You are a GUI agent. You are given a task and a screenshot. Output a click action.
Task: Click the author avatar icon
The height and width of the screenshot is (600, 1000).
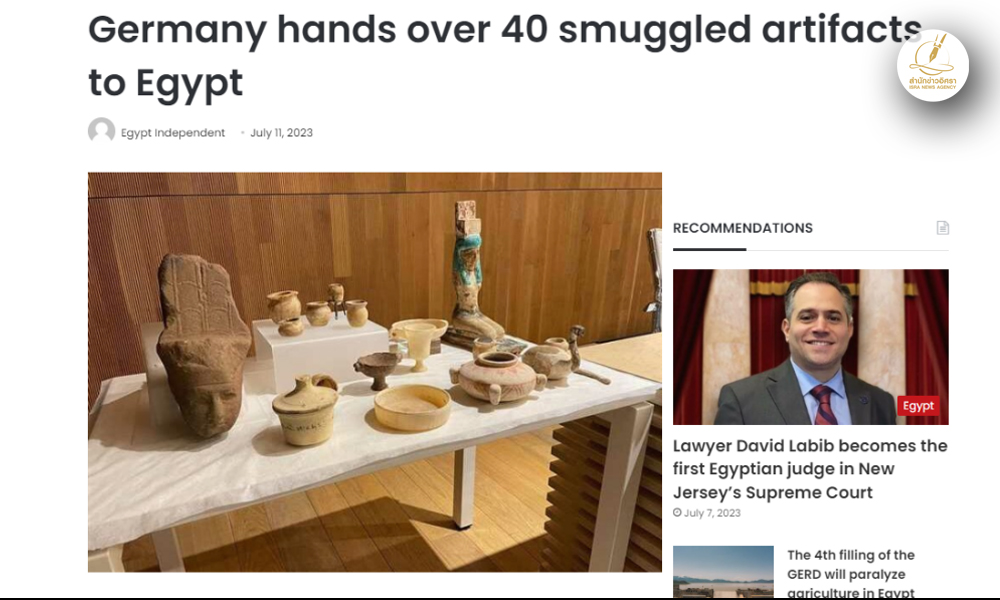point(101,131)
